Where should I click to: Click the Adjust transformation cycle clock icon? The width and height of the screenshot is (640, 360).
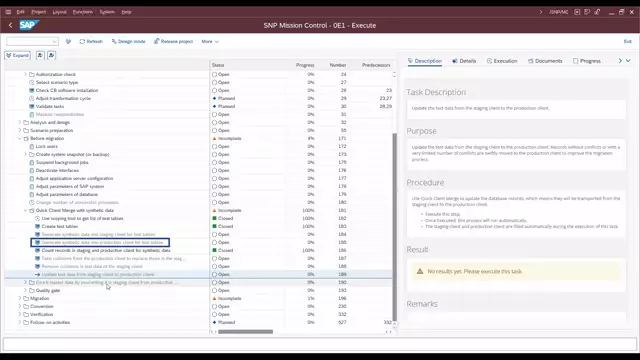pos(31,98)
